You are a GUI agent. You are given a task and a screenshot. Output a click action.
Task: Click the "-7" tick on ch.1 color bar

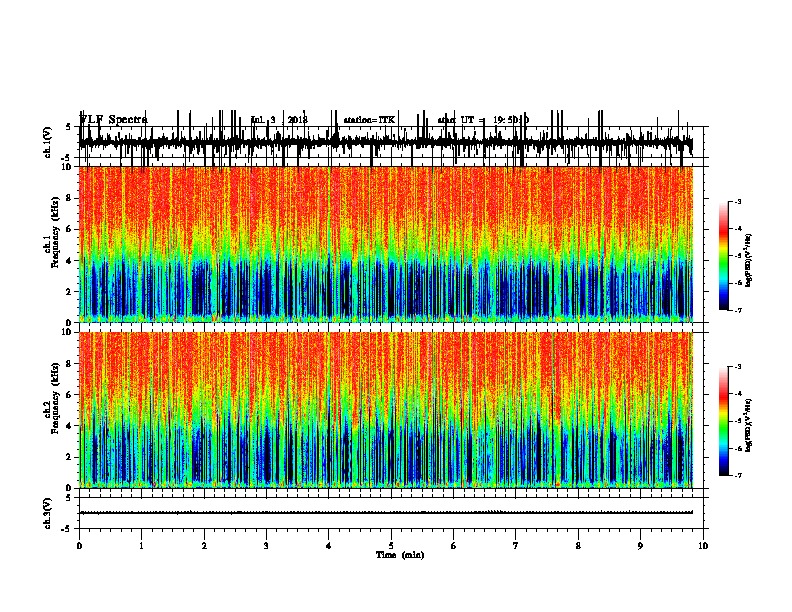click(x=737, y=310)
